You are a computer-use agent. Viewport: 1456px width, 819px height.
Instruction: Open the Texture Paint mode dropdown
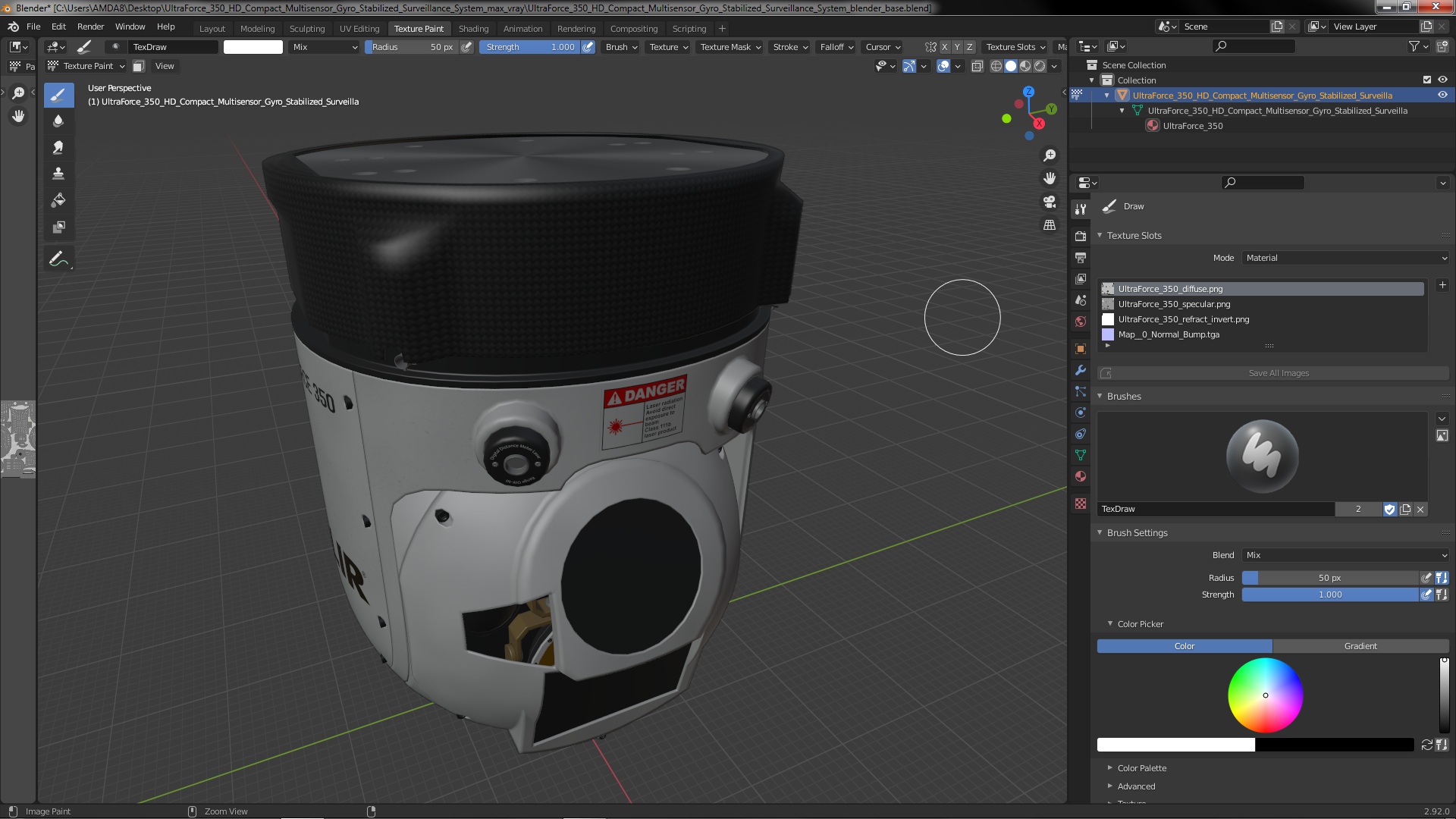86,66
